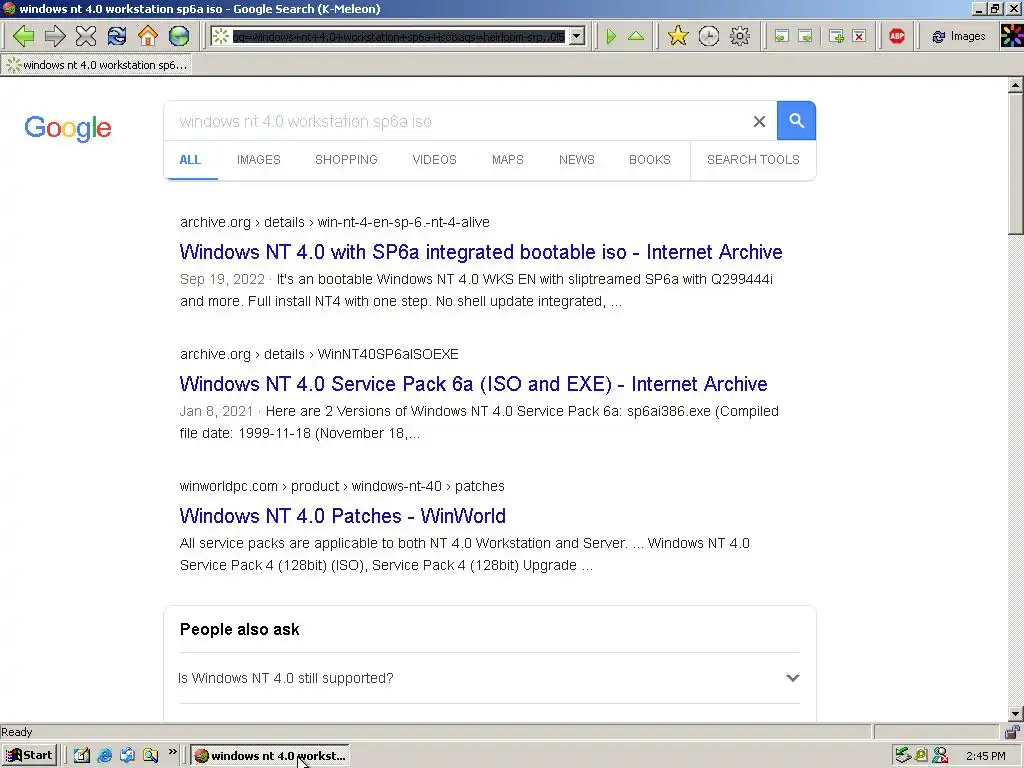The height and width of the screenshot is (768, 1024).
Task: Select the ALL results tab
Action: pos(190,160)
